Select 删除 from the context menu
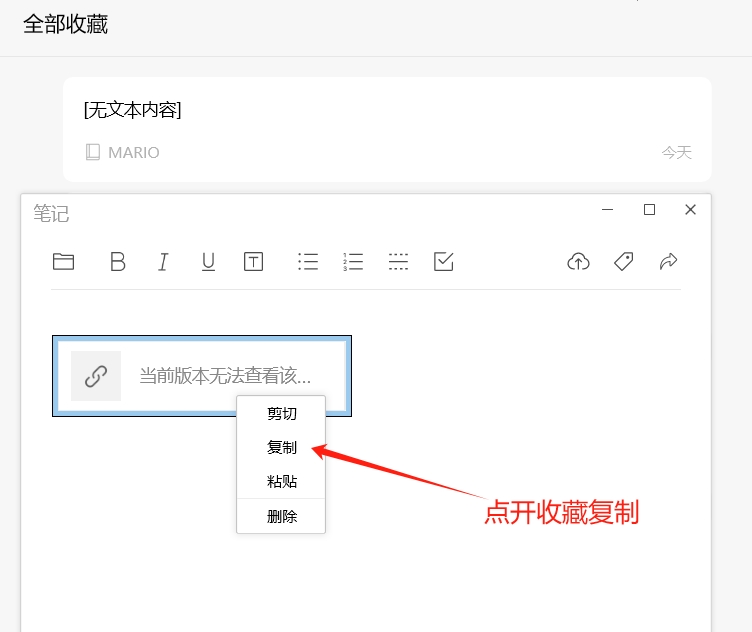This screenshot has width=752, height=632. point(282,516)
